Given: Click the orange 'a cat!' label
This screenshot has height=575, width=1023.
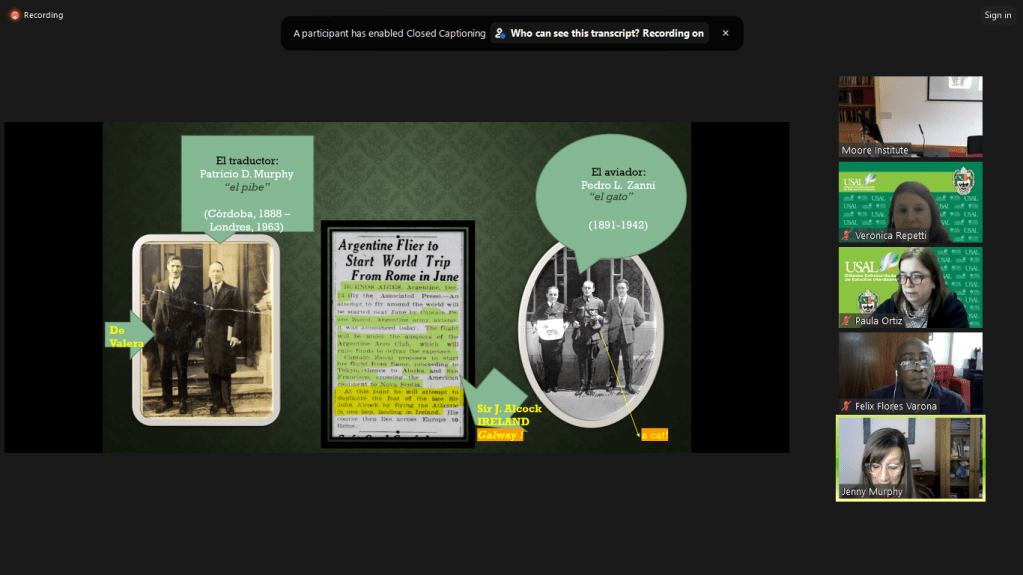Looking at the screenshot, I should coord(654,435).
